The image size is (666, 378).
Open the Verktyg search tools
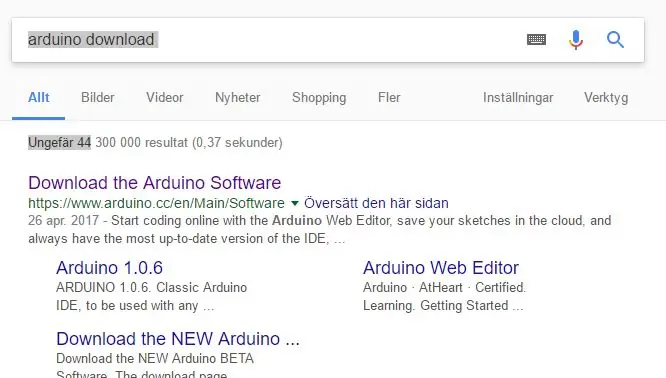coord(606,97)
